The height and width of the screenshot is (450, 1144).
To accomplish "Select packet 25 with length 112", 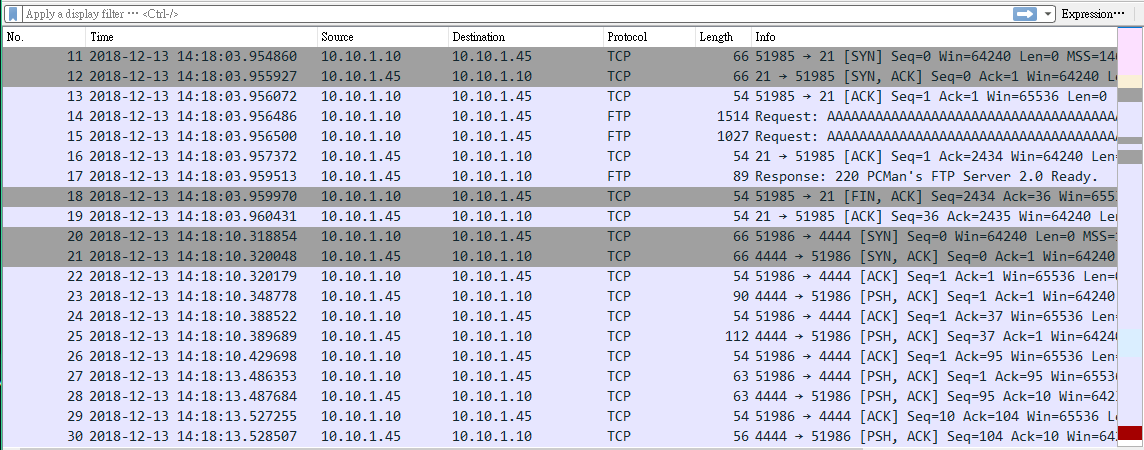I will 560,337.
